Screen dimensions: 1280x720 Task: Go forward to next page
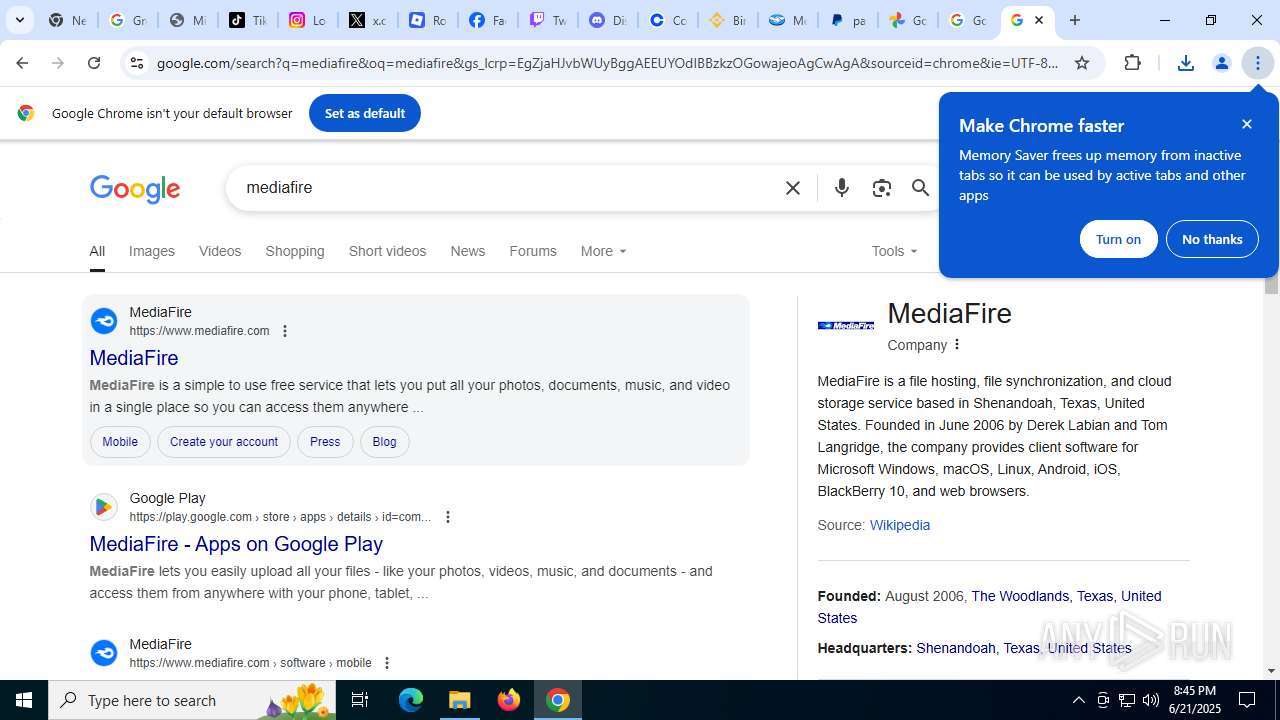click(x=58, y=63)
